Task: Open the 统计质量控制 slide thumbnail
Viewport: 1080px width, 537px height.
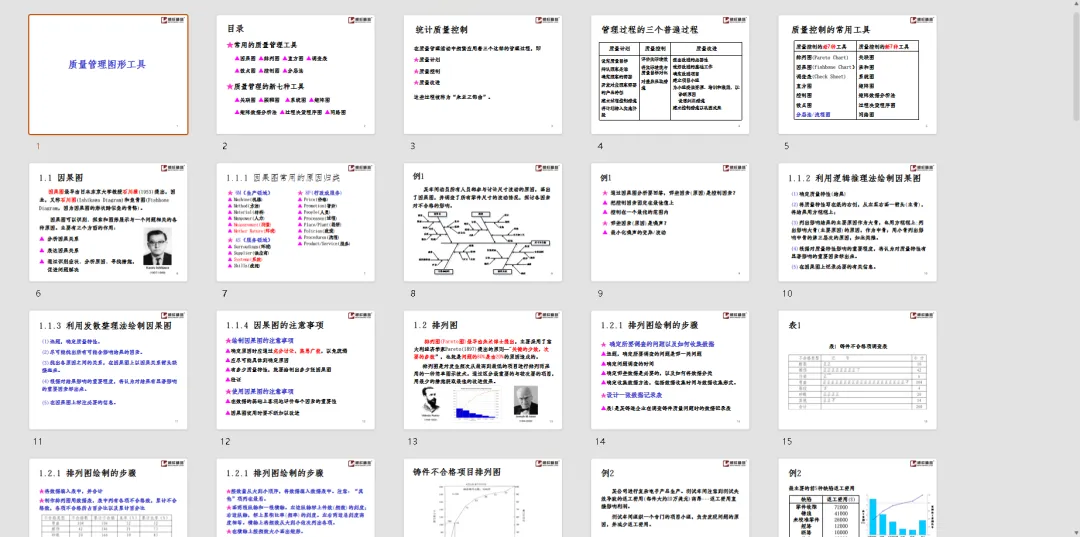Action: 483,74
